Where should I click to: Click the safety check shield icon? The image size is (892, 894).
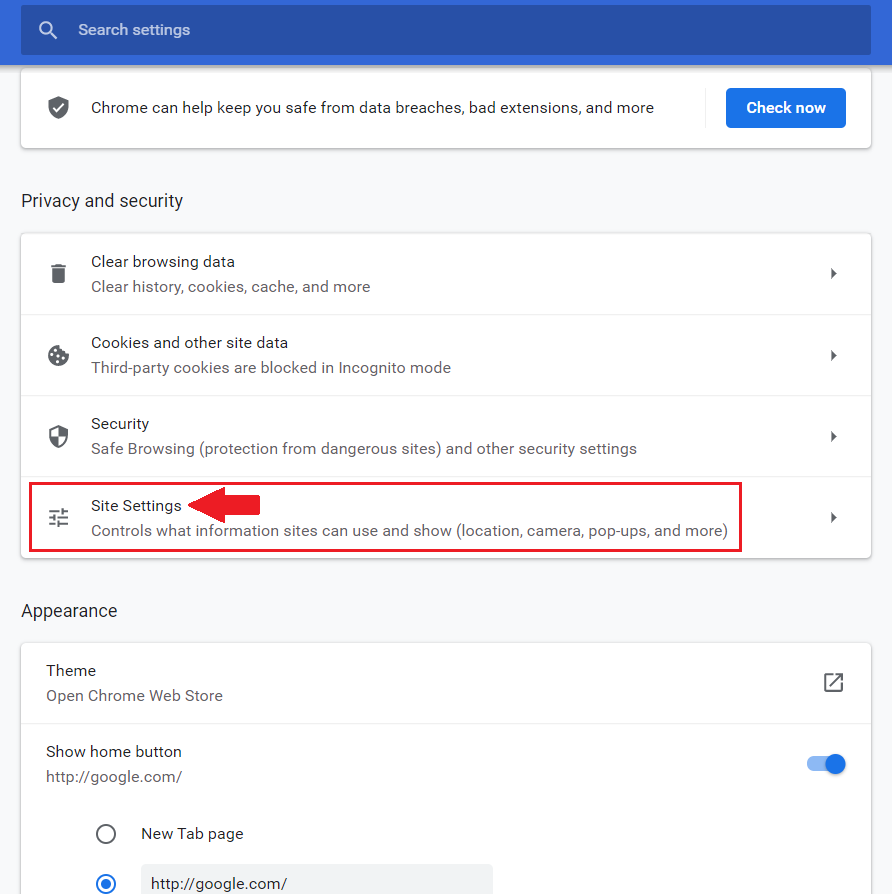point(58,108)
